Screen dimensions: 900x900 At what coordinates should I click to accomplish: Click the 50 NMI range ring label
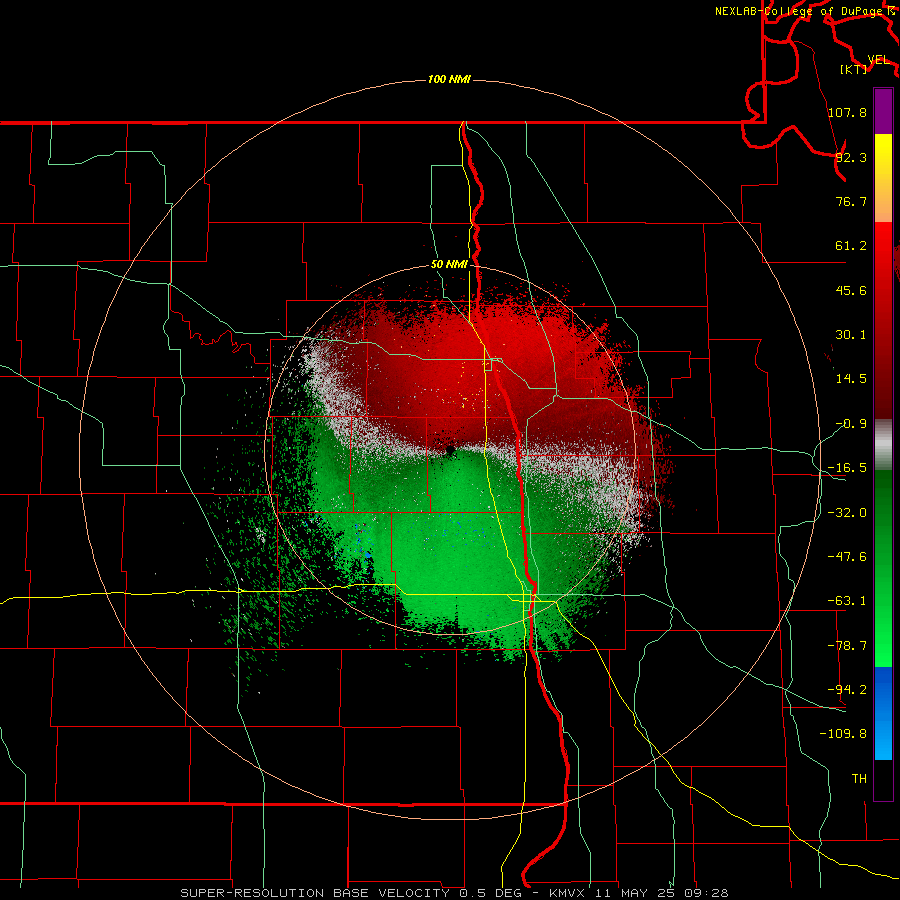[x=449, y=265]
